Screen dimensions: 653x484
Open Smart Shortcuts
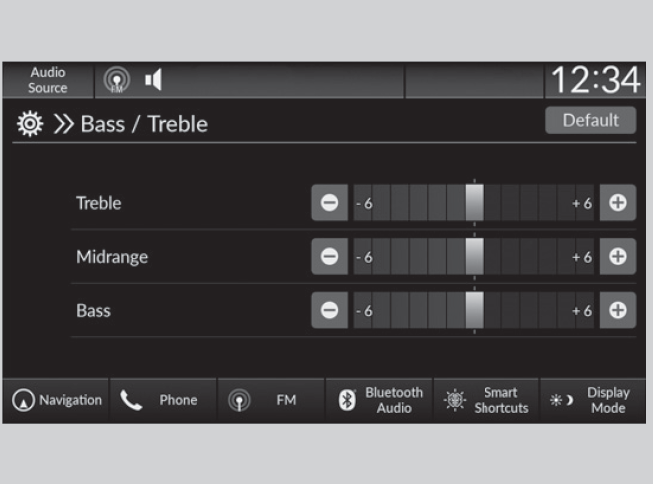click(x=487, y=400)
